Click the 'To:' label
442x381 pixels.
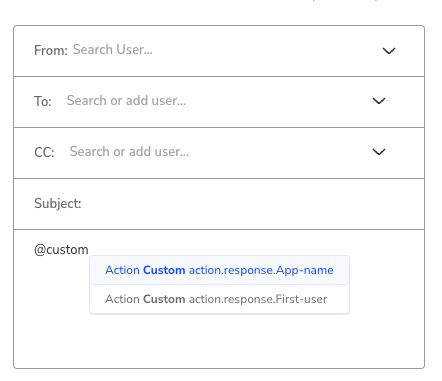click(43, 101)
